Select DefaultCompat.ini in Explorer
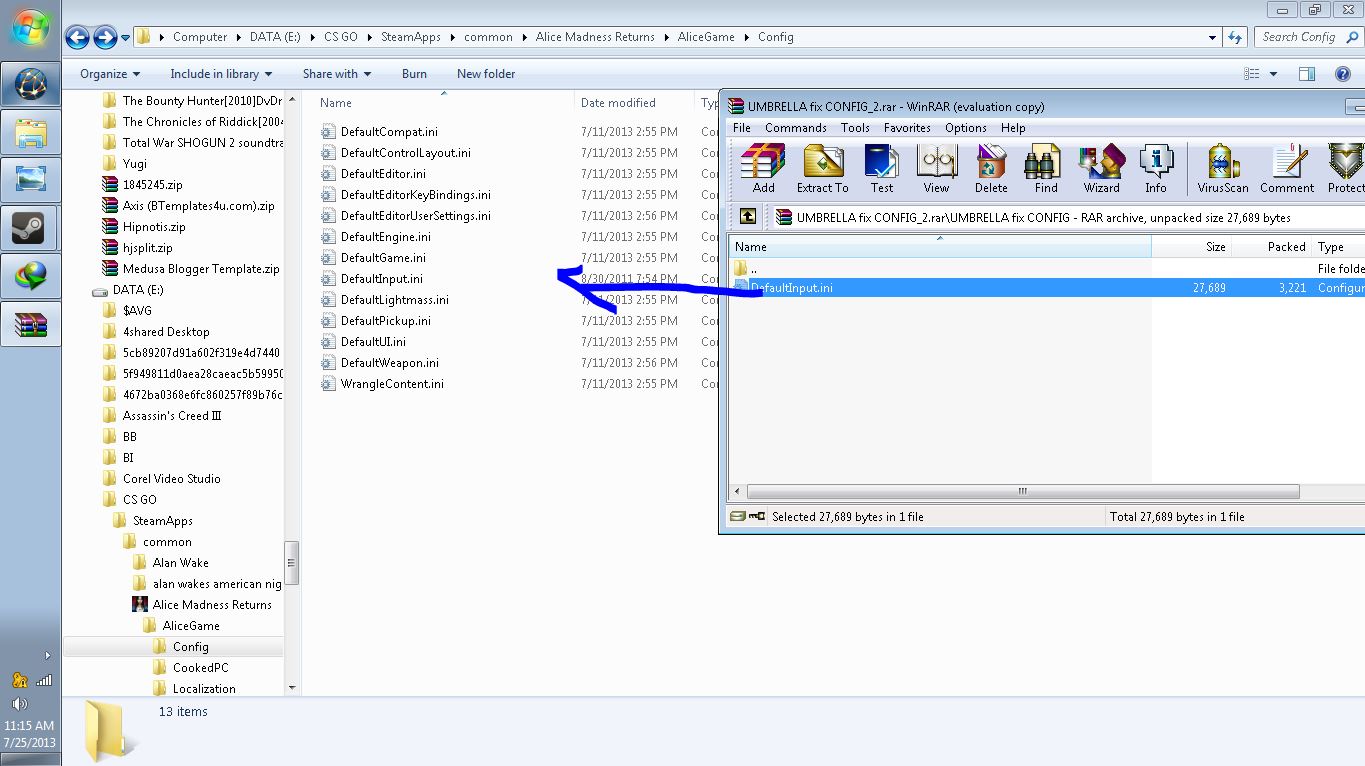Image resolution: width=1365 pixels, height=766 pixels. pyautogui.click(x=389, y=132)
